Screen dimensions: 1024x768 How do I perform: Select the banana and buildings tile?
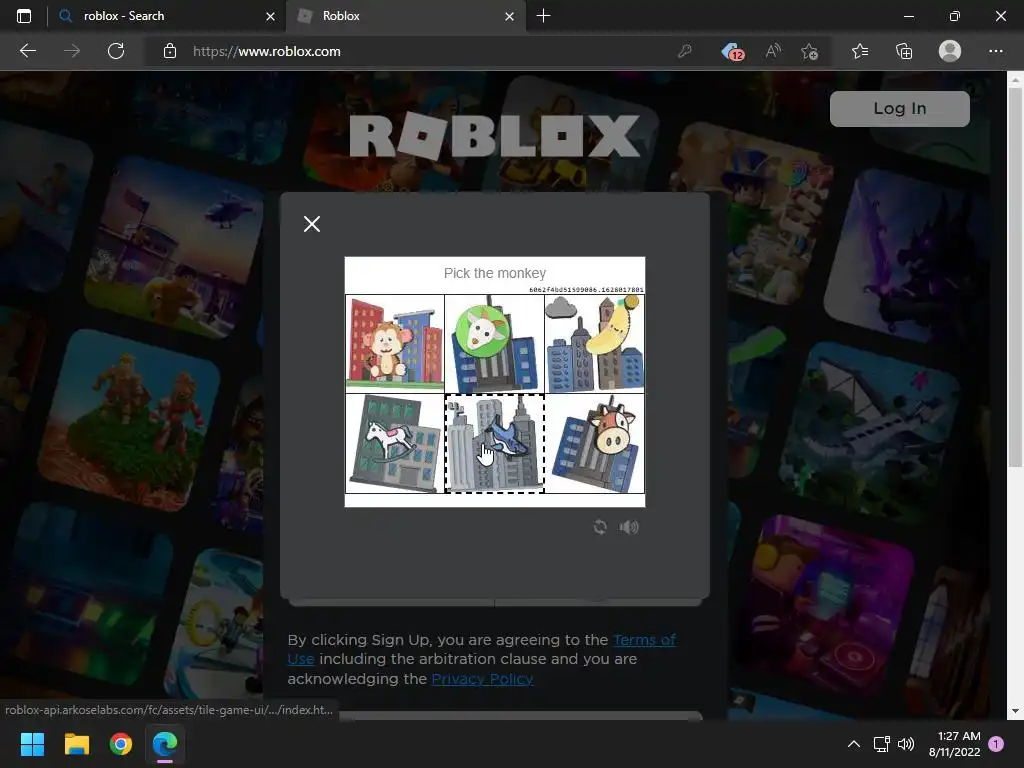coord(594,344)
